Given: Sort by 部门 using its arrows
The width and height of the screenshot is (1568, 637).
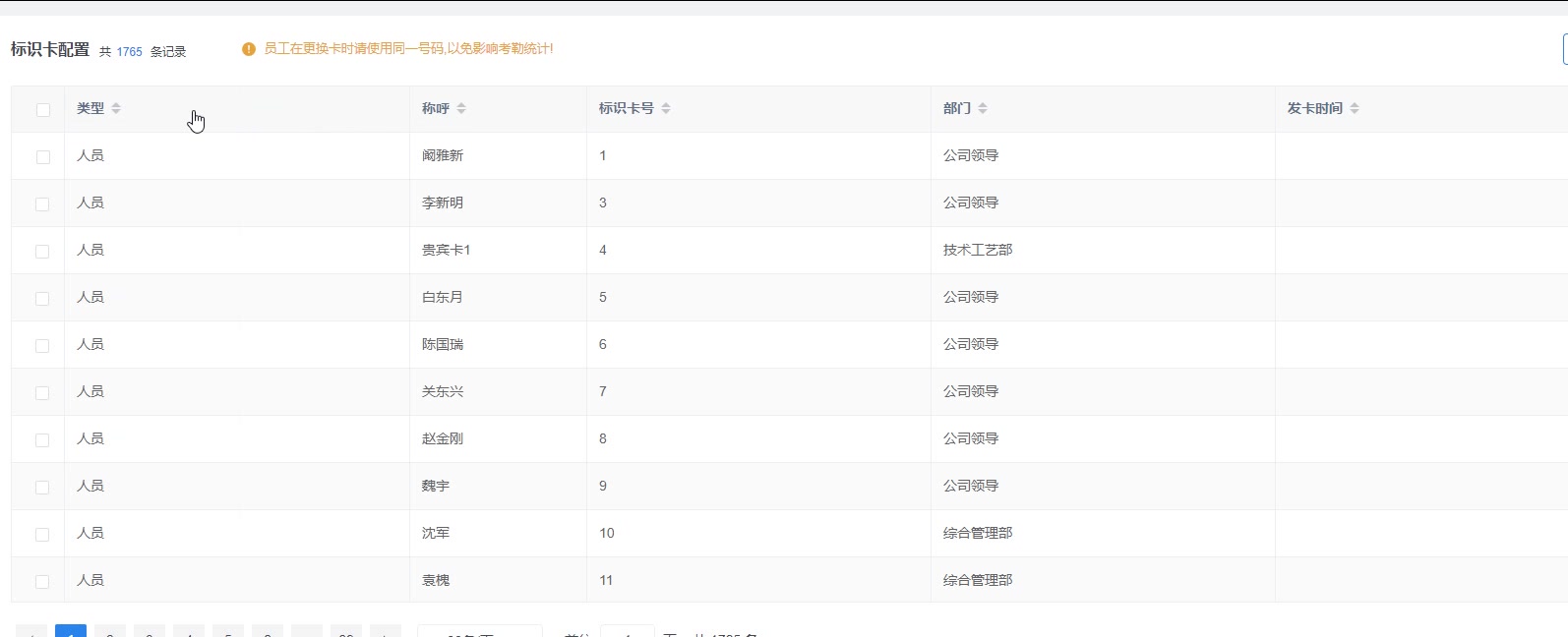Looking at the screenshot, I should click(x=983, y=108).
